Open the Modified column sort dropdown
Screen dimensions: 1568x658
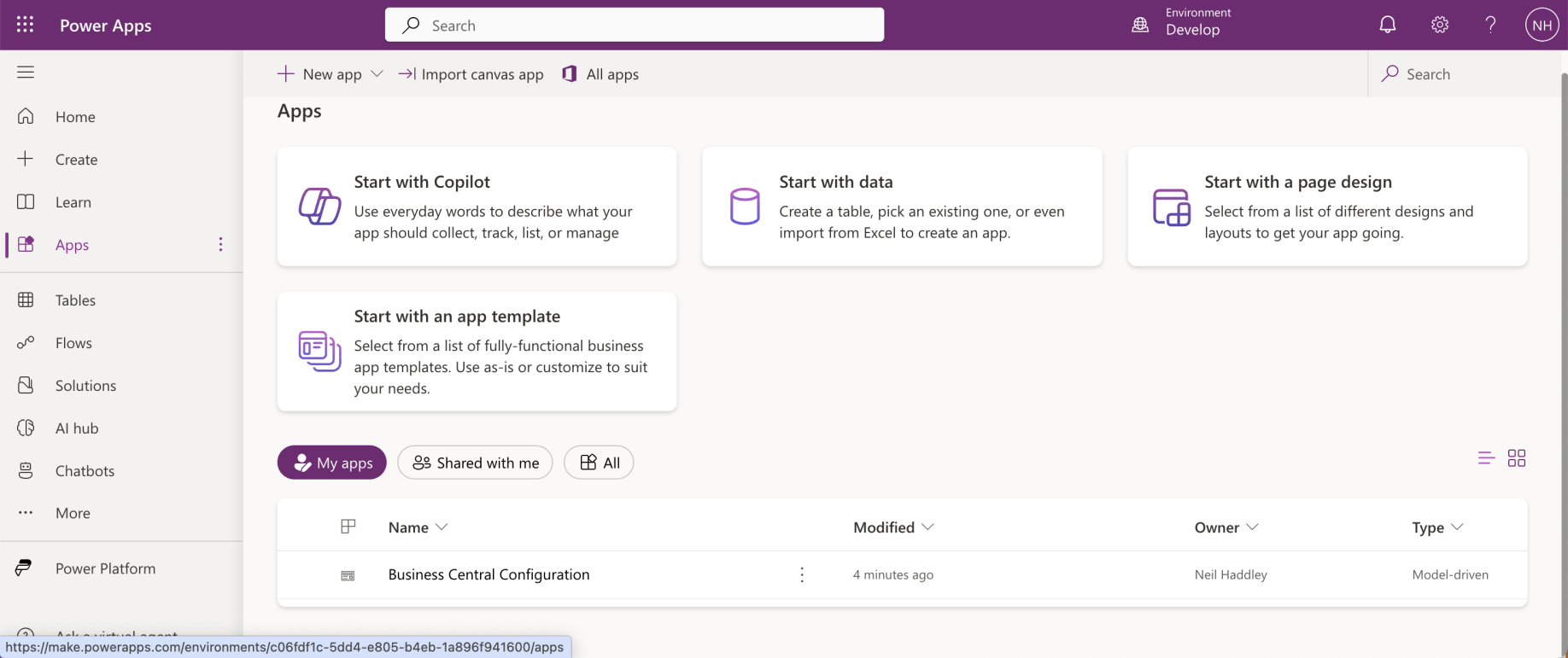pos(928,527)
